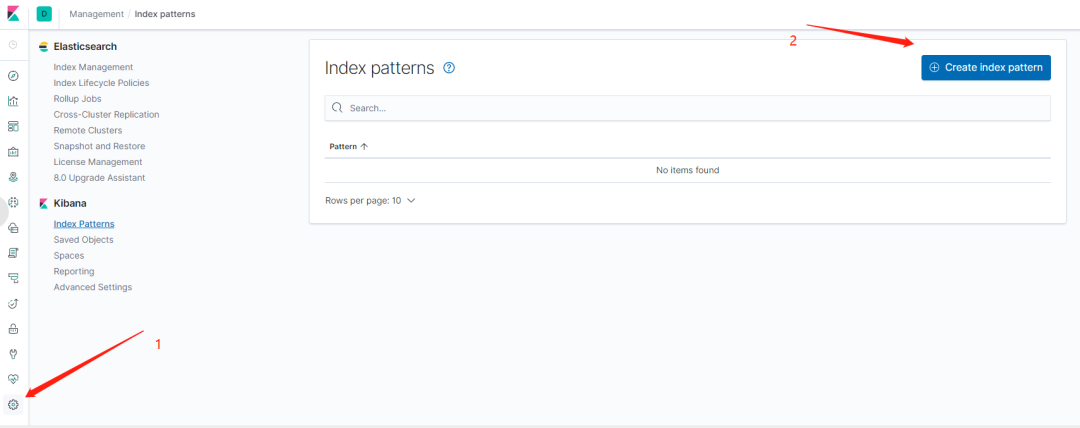This screenshot has width=1080, height=428.
Task: Open Snapshot and Restore link
Action: coord(99,146)
